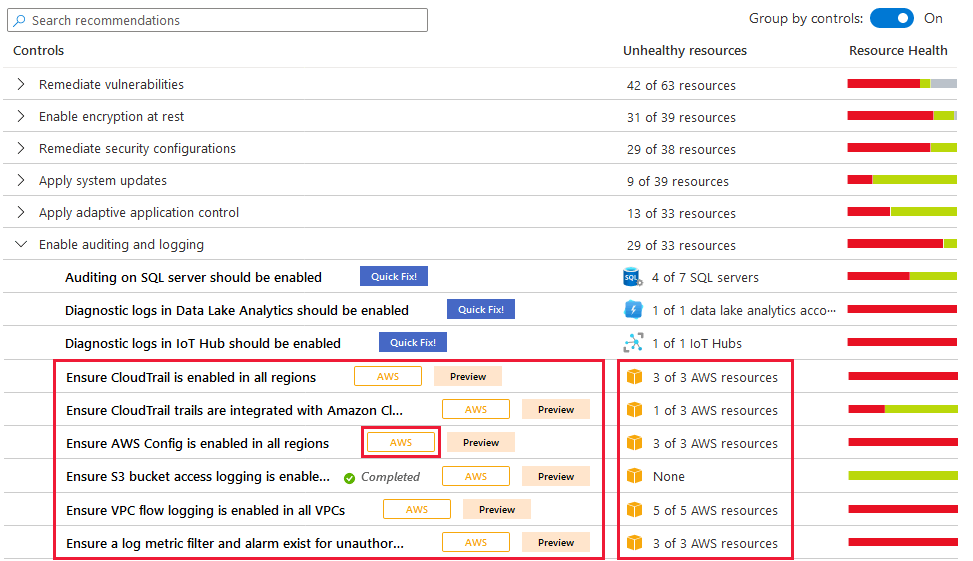Expand Apply adaptive application control
This screenshot has width=973, height=561.
coord(21,212)
